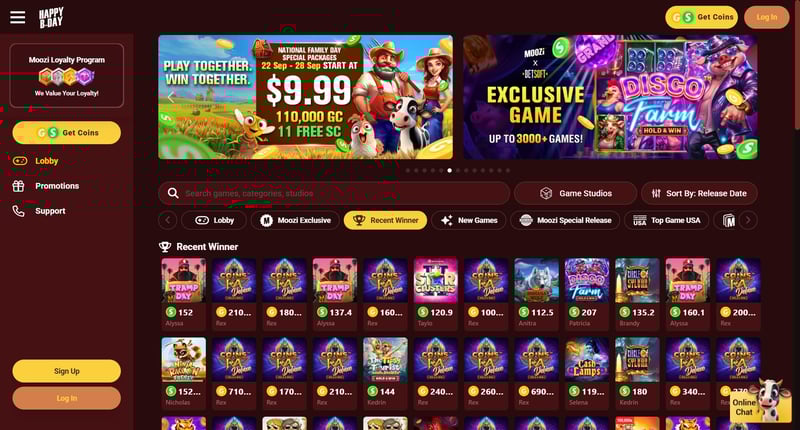
Task: Click the Sign Up button in sidebar
Action: (x=67, y=371)
